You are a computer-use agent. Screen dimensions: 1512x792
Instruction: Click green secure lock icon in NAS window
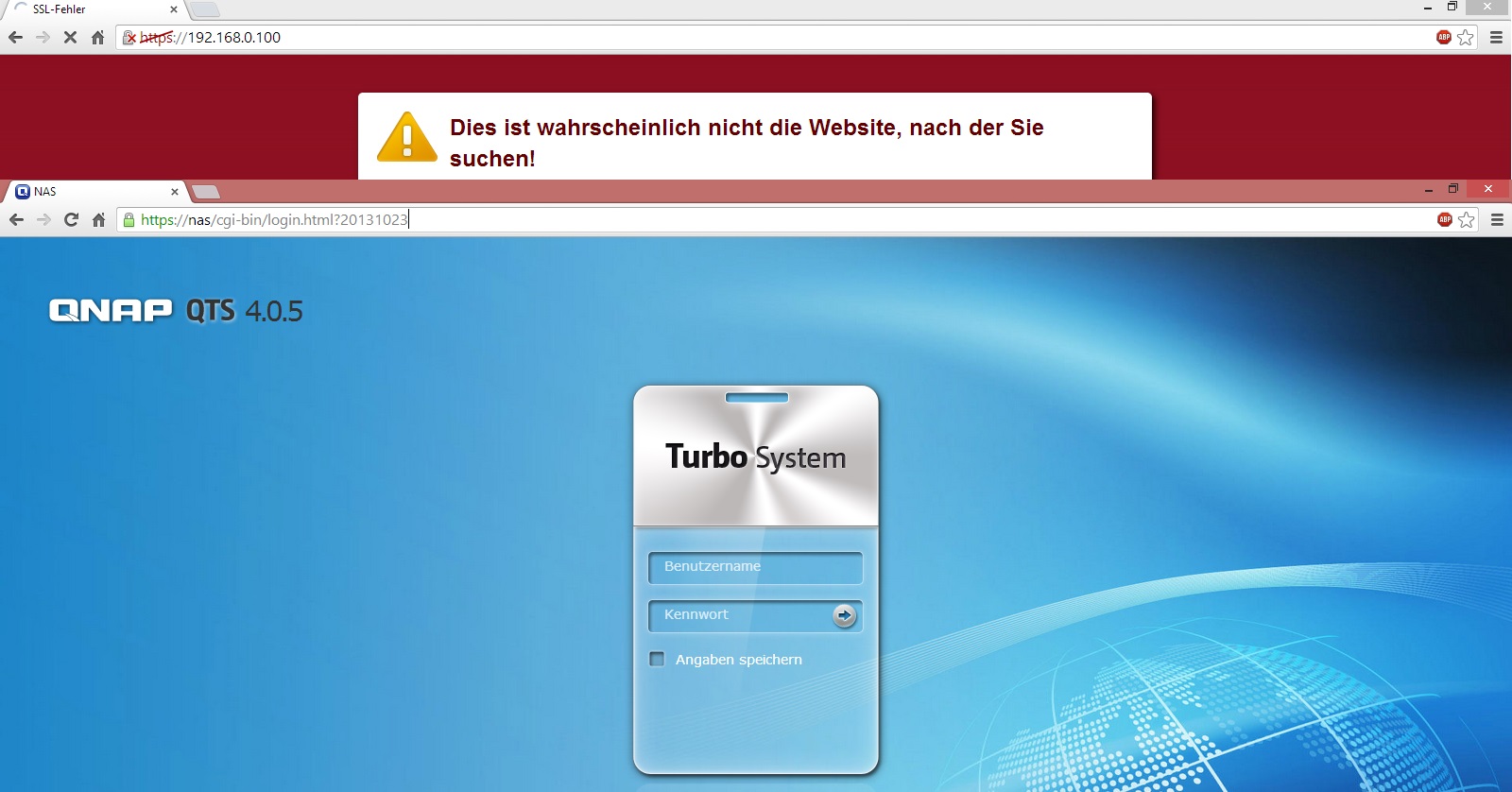pos(129,220)
